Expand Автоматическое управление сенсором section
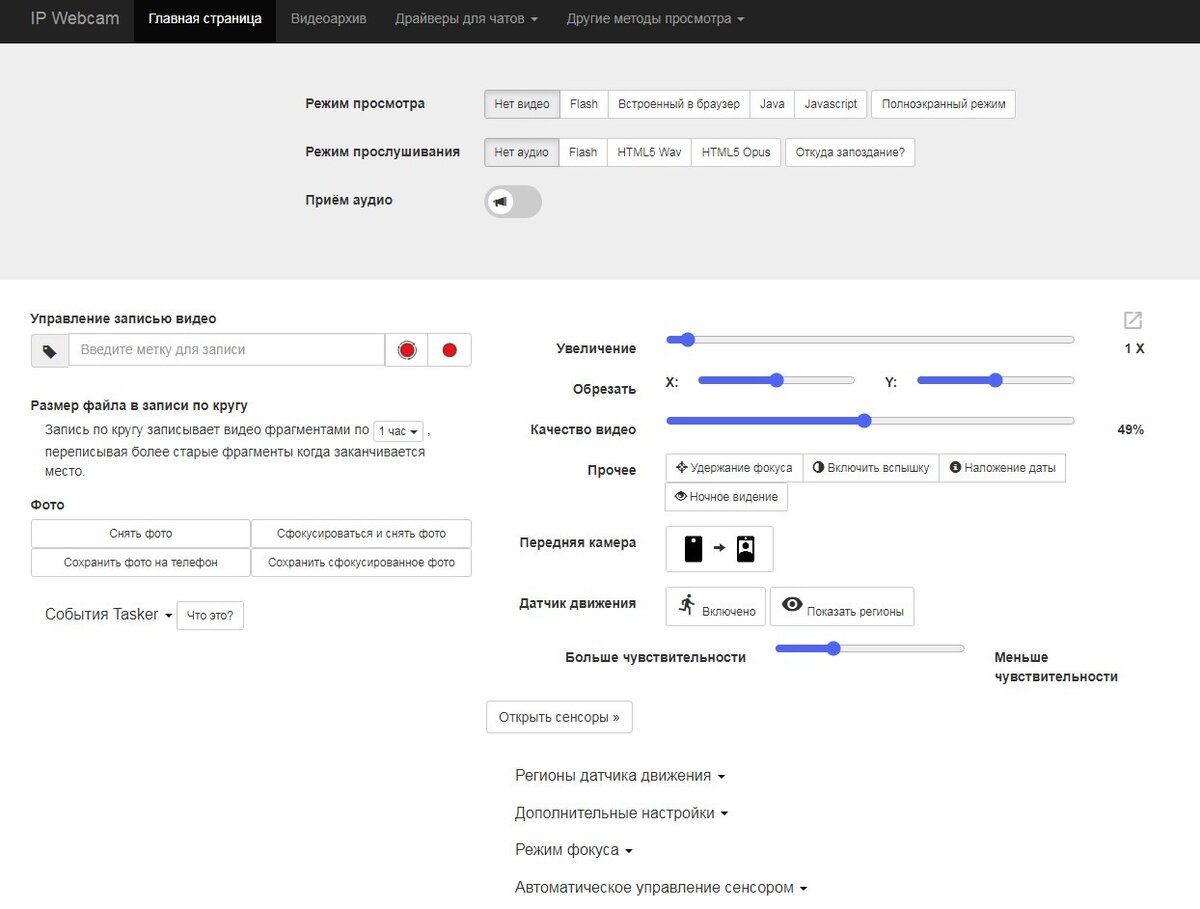 (x=661, y=888)
